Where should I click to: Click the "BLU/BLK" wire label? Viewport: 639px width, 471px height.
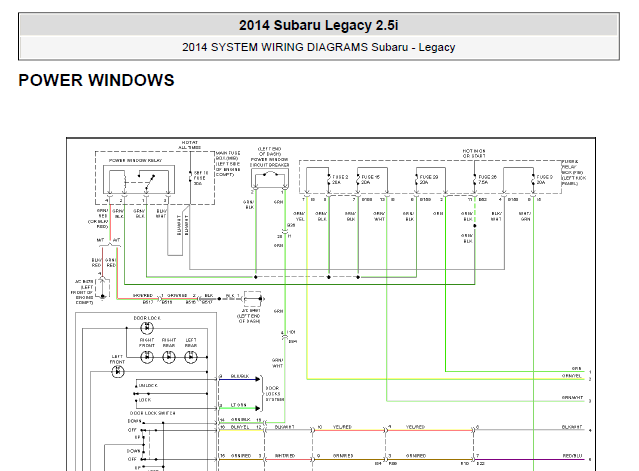[240, 376]
